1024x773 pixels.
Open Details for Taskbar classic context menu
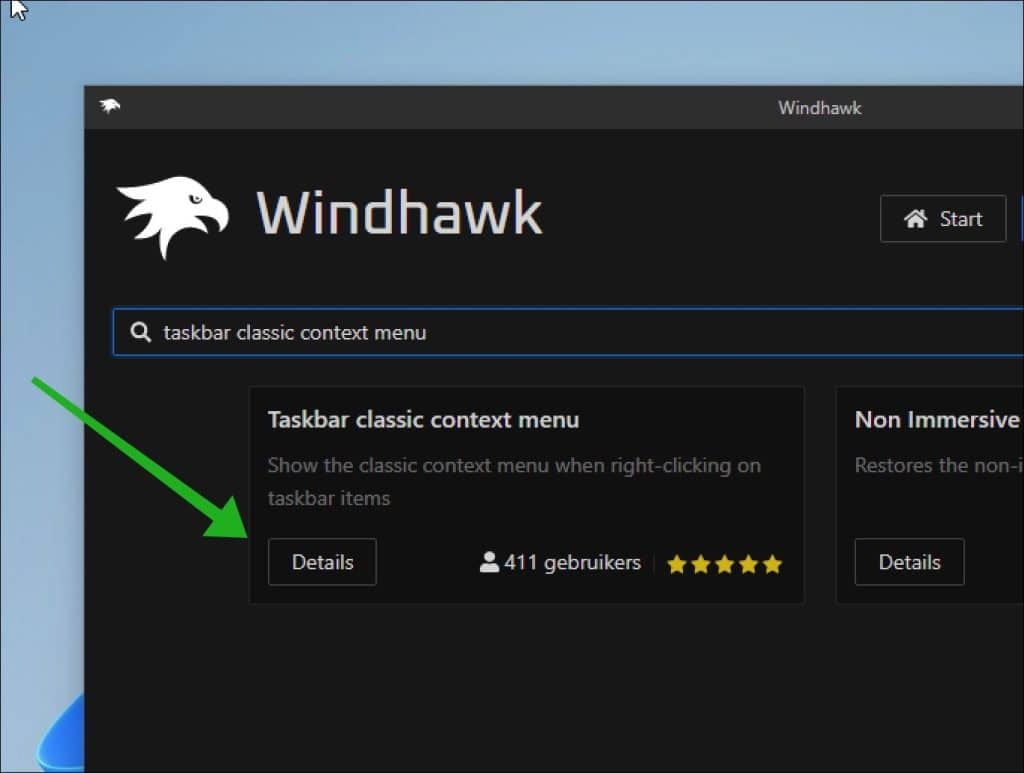click(x=322, y=561)
